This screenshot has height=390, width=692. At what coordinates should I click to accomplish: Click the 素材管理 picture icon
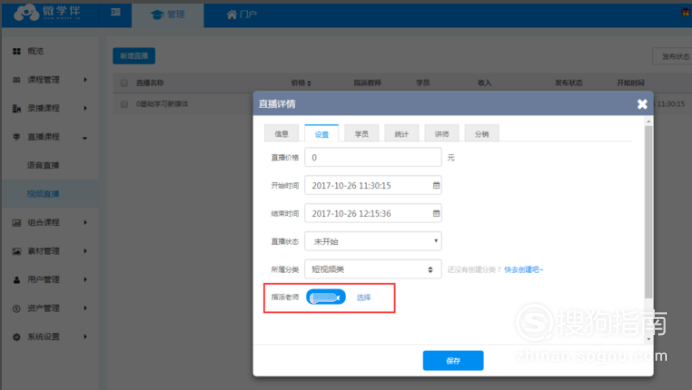pos(17,251)
